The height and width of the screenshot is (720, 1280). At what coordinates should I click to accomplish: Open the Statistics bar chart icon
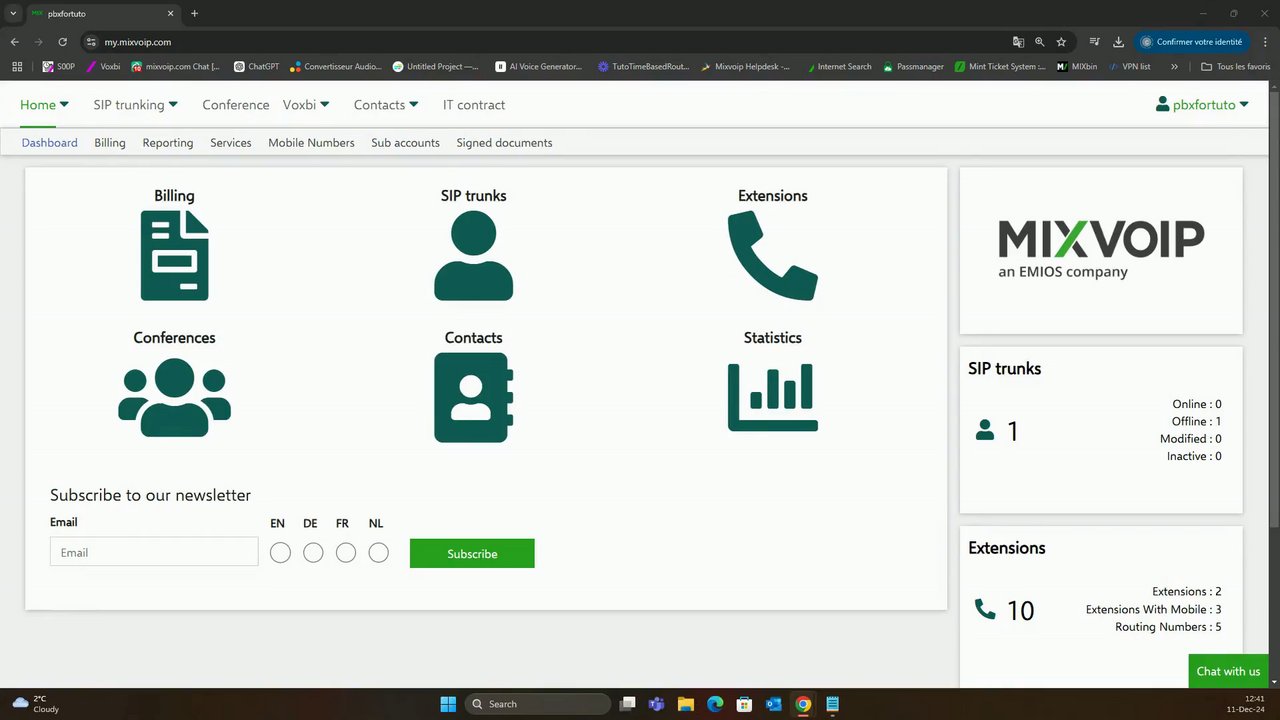coord(772,397)
